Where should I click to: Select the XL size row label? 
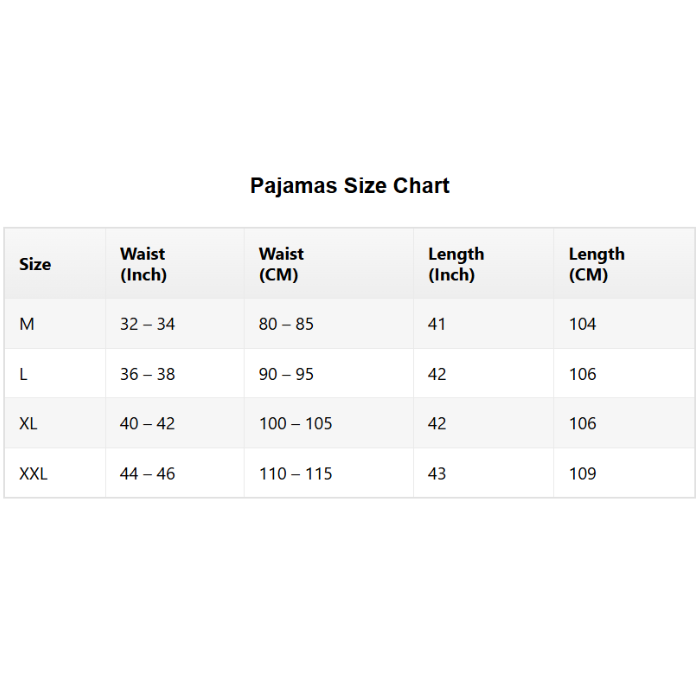tap(29, 423)
